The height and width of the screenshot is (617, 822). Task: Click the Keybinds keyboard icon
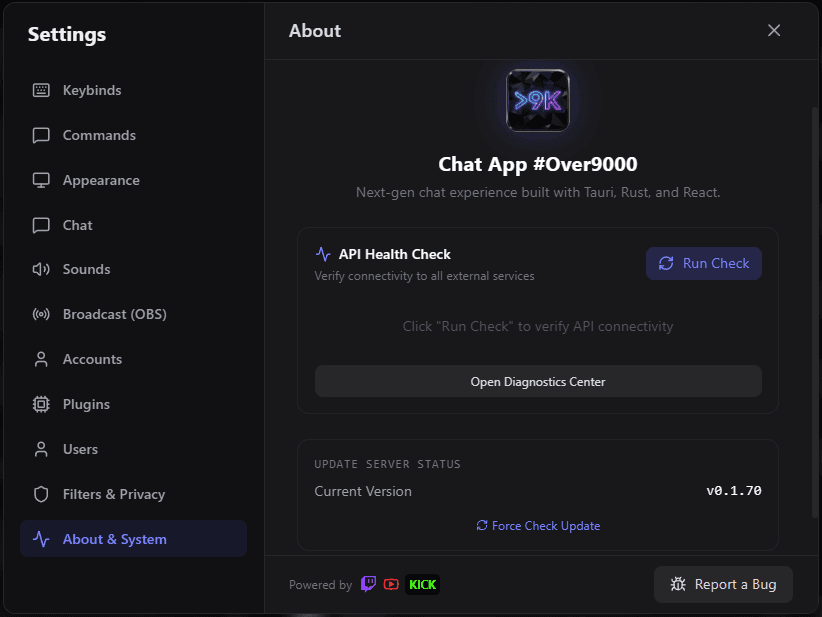coord(41,90)
